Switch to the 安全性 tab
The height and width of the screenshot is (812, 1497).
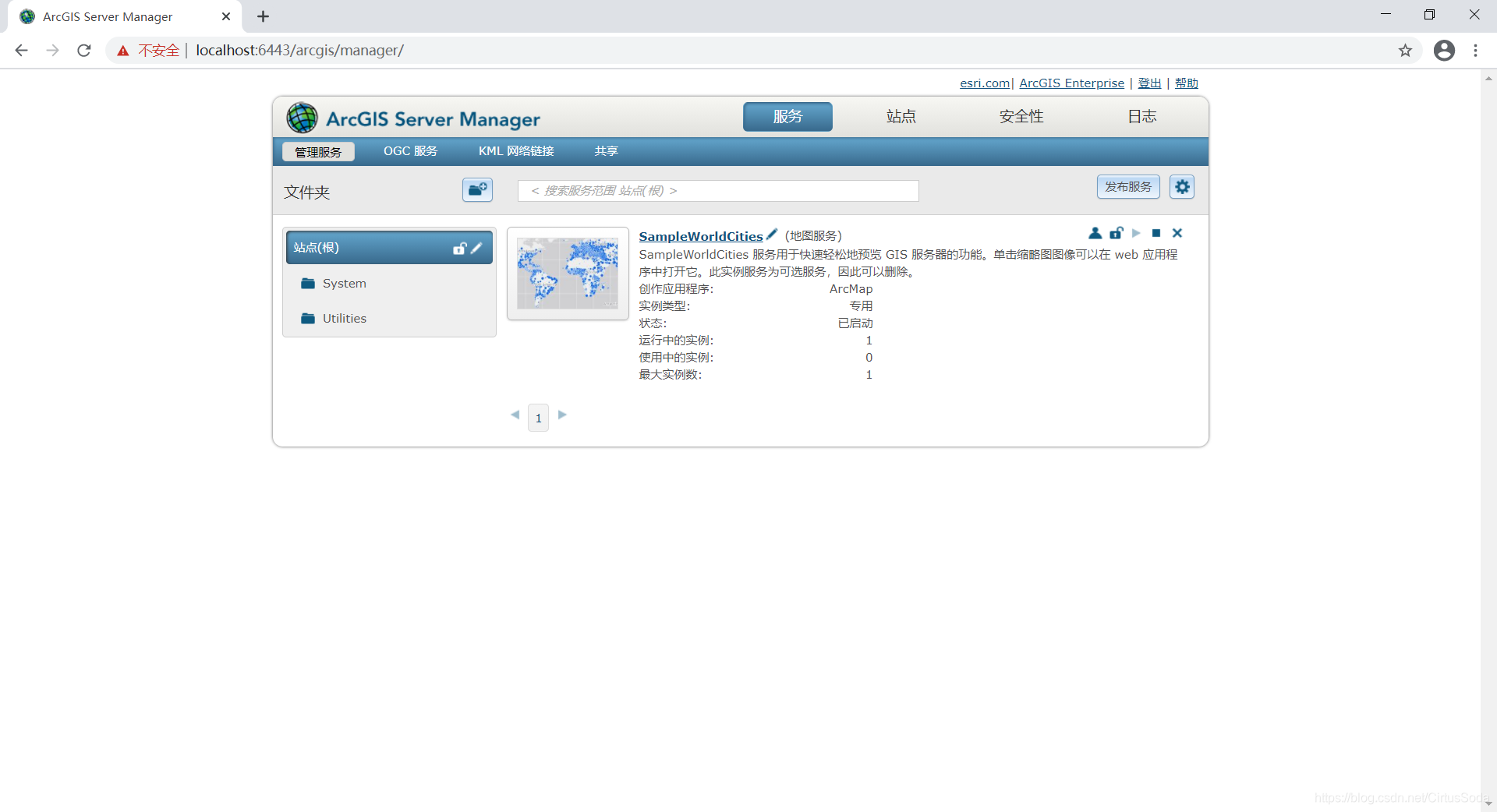[x=1021, y=117]
